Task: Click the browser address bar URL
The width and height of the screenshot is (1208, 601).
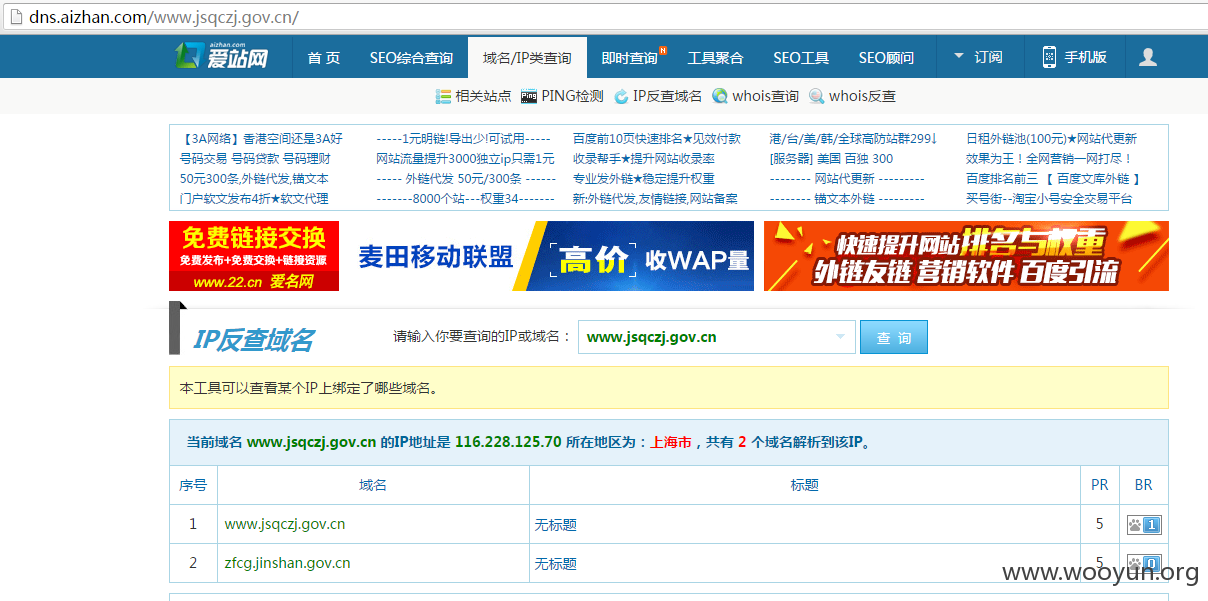Action: [x=164, y=18]
